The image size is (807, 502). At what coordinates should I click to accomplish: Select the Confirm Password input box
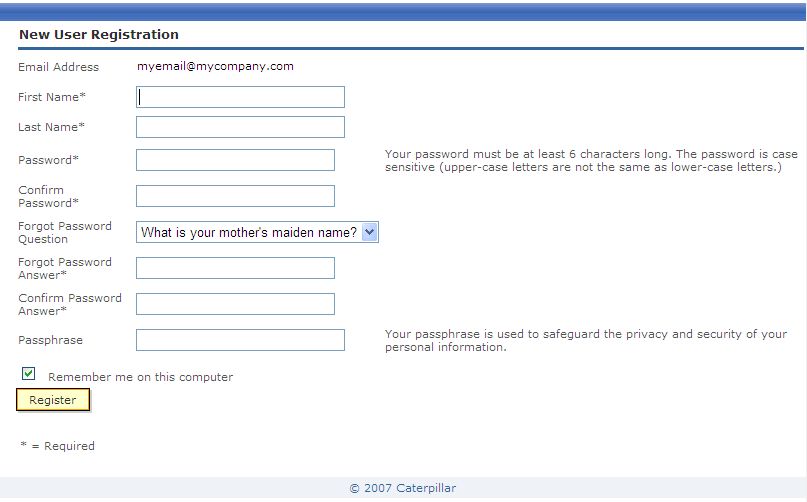[235, 196]
